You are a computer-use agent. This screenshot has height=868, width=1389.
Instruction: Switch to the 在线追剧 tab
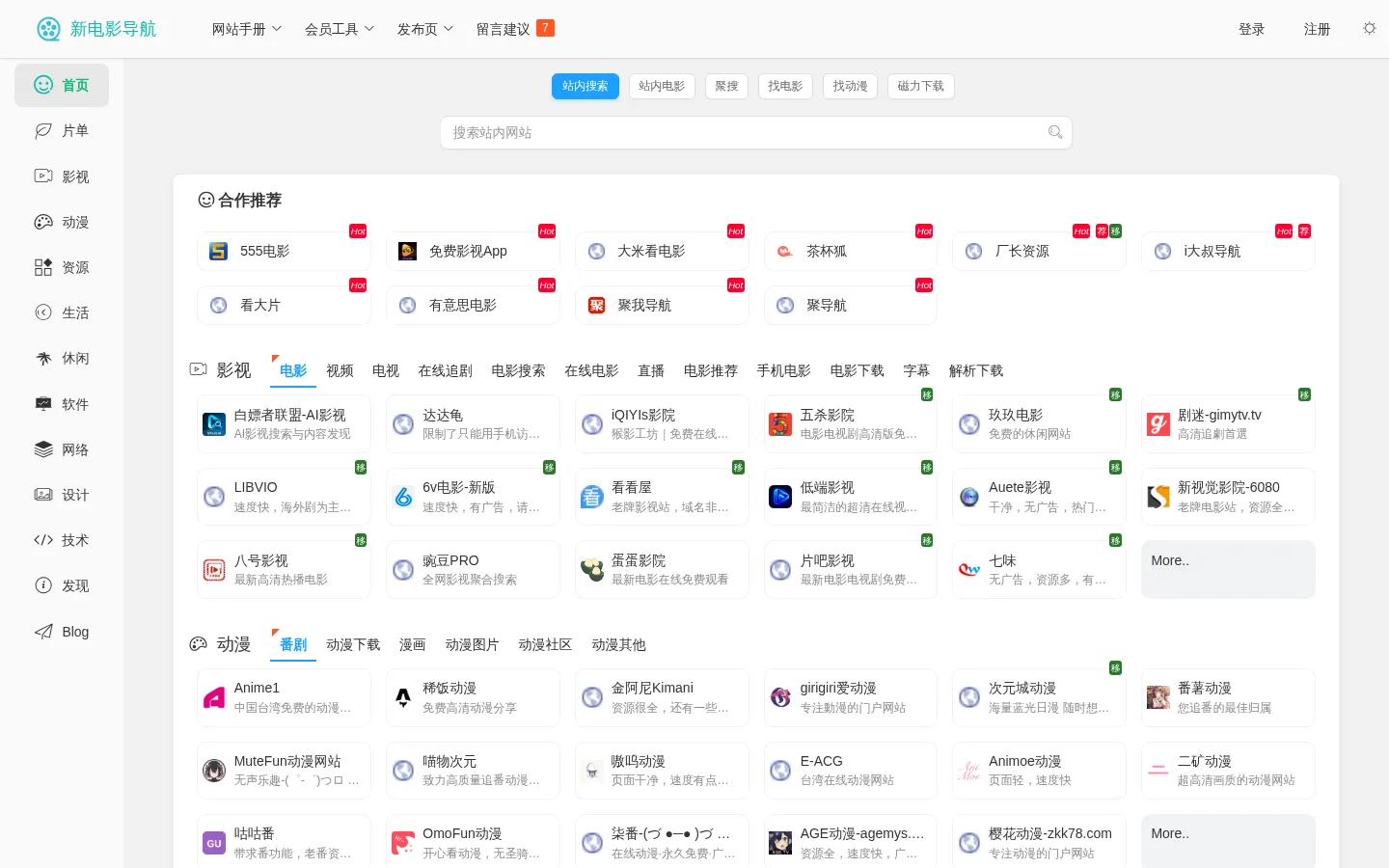click(446, 371)
